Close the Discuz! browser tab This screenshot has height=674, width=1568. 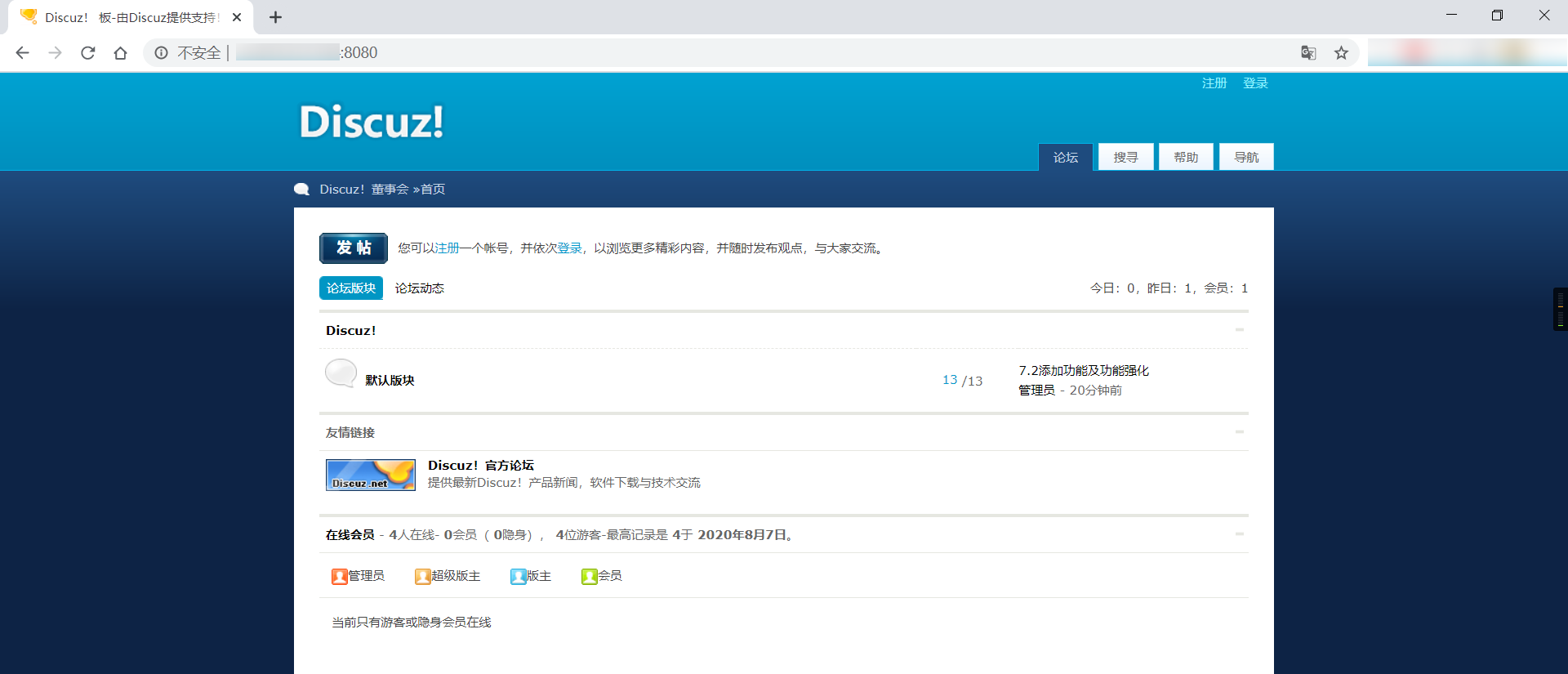237,17
